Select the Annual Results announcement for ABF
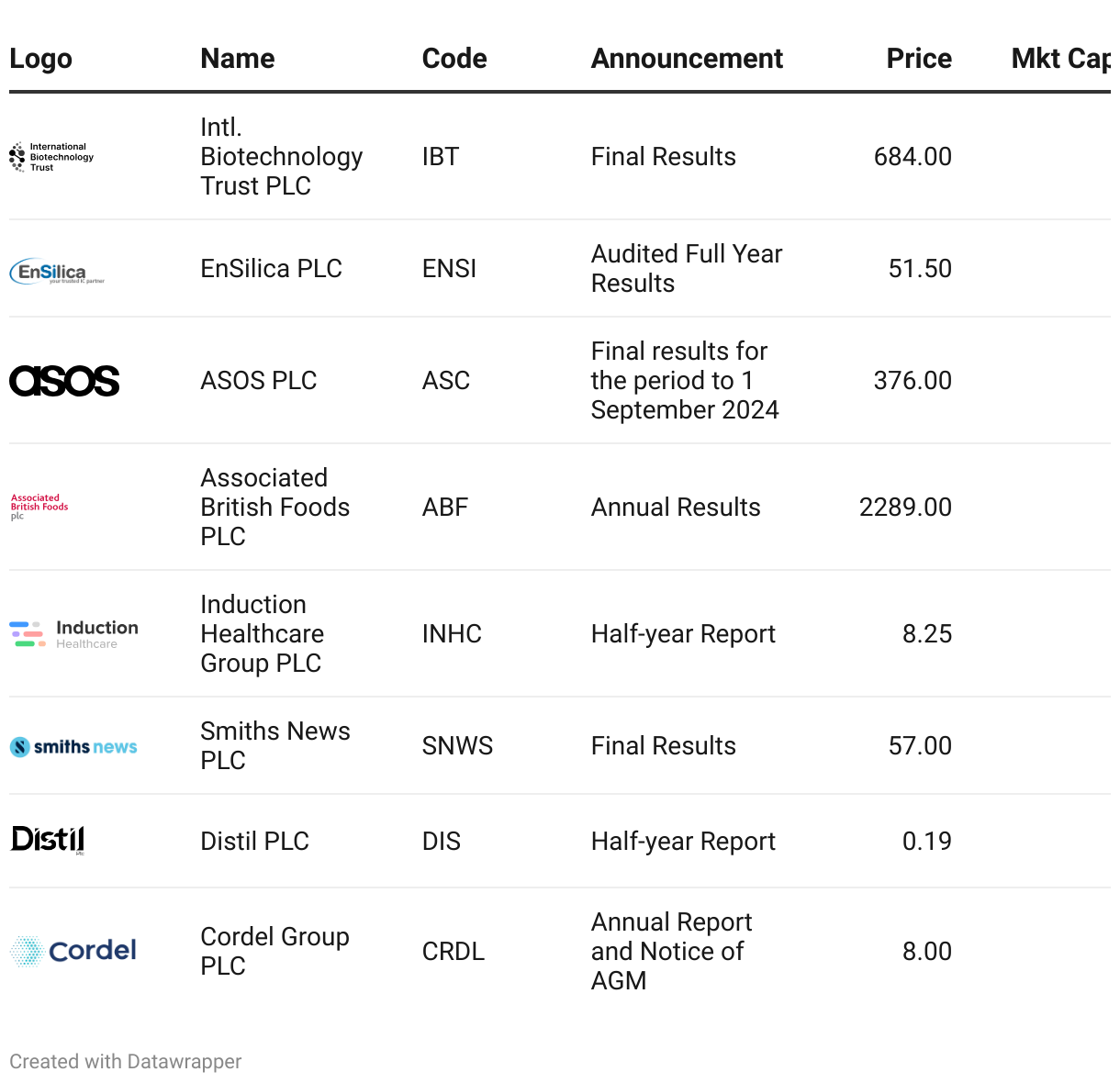 tap(676, 508)
